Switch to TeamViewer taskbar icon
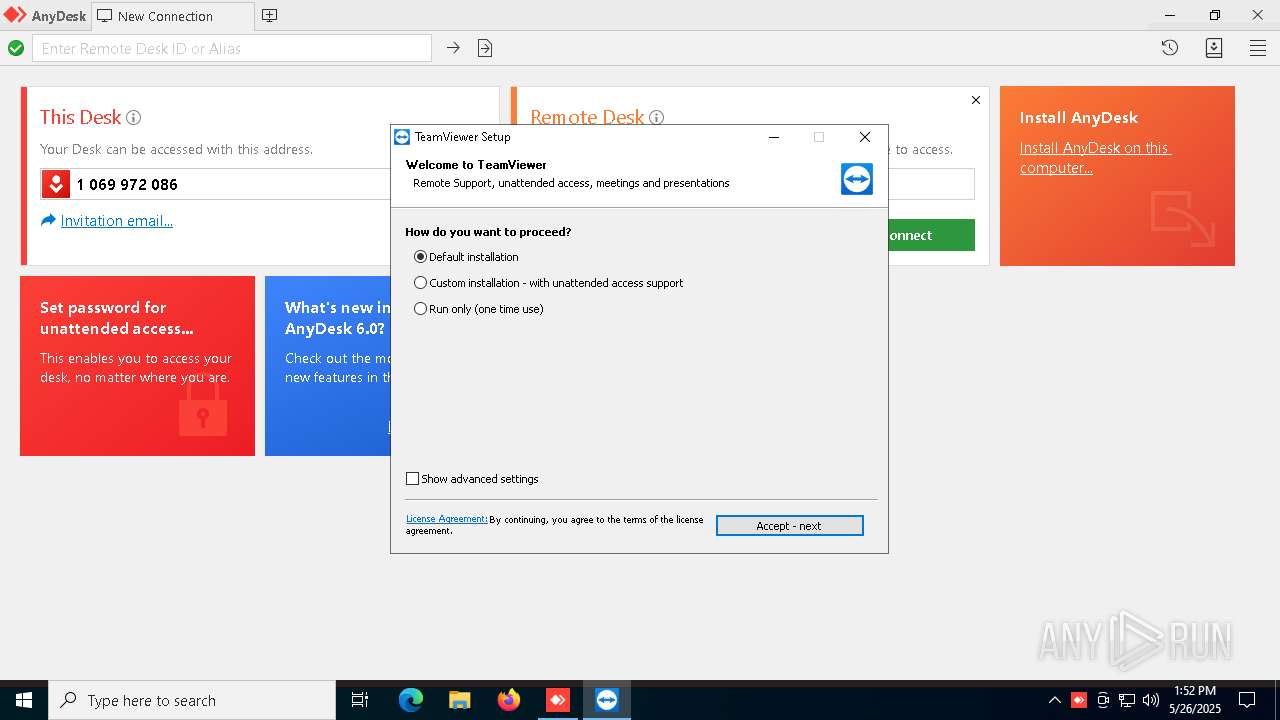Image resolution: width=1280 pixels, height=720 pixels. [607, 700]
